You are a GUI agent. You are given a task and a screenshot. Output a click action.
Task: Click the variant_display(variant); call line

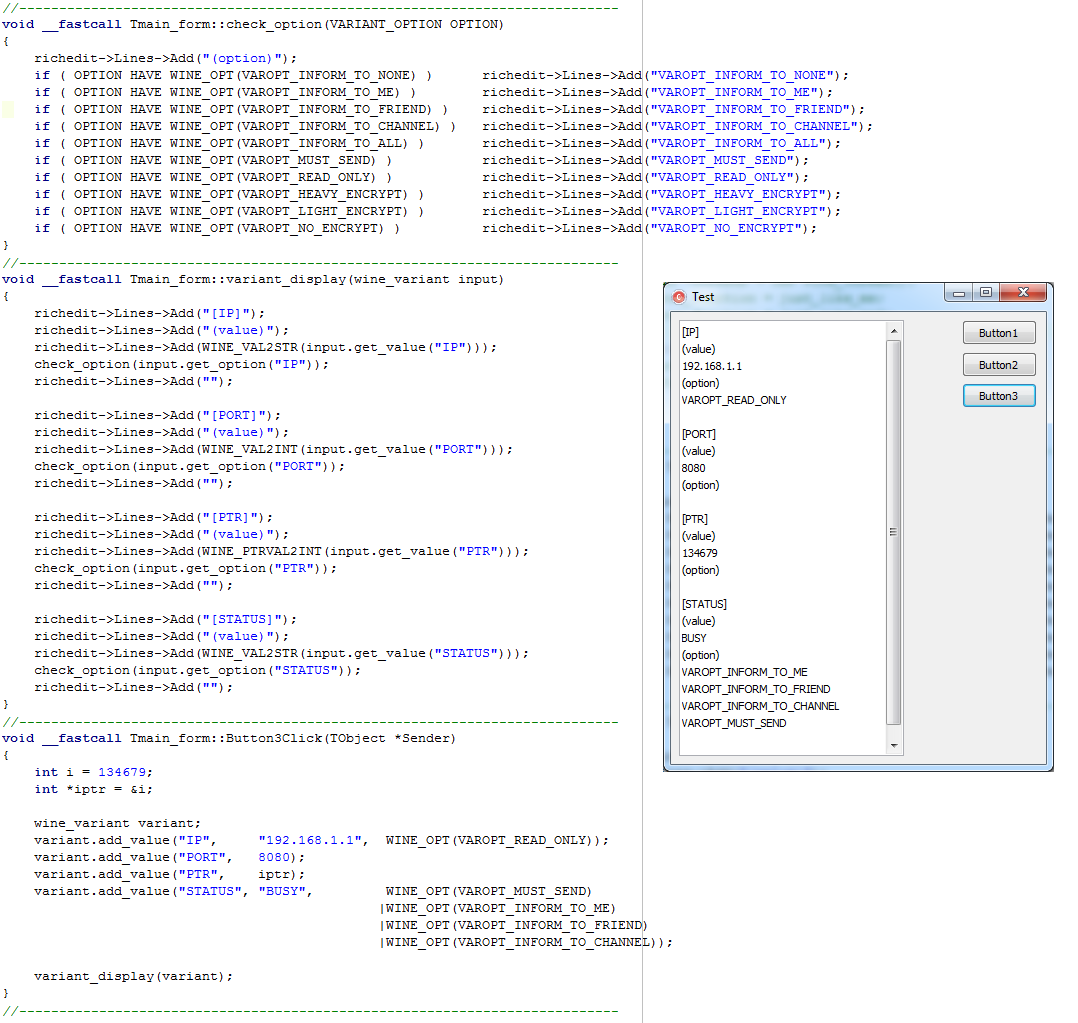(133, 976)
